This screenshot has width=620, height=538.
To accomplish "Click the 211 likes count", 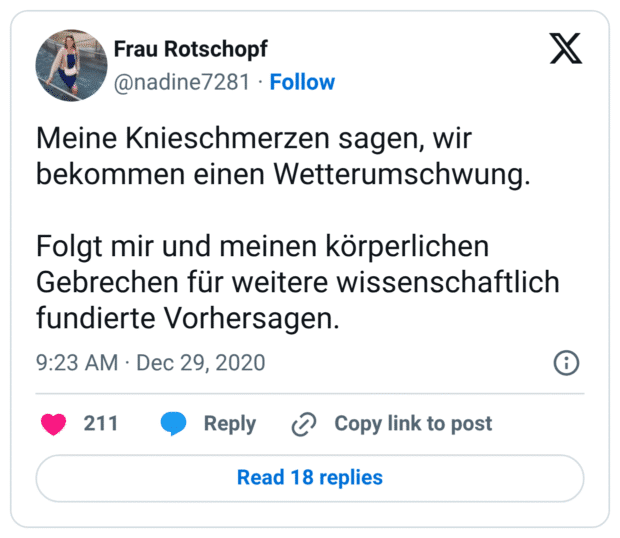I will coord(100,424).
